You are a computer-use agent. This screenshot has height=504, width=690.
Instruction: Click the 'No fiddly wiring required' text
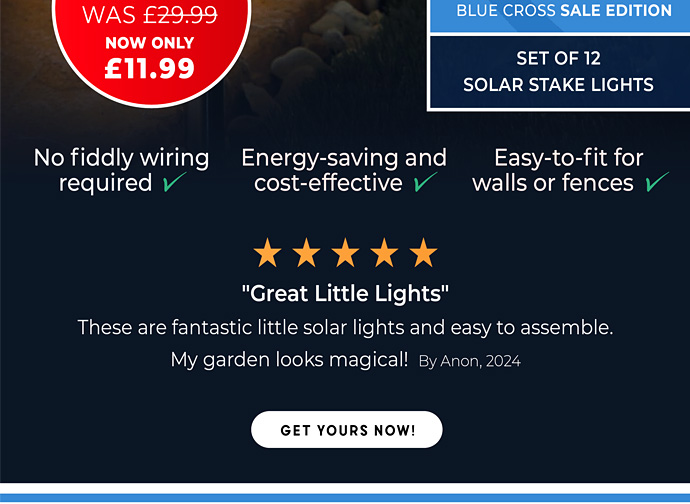[121, 170]
